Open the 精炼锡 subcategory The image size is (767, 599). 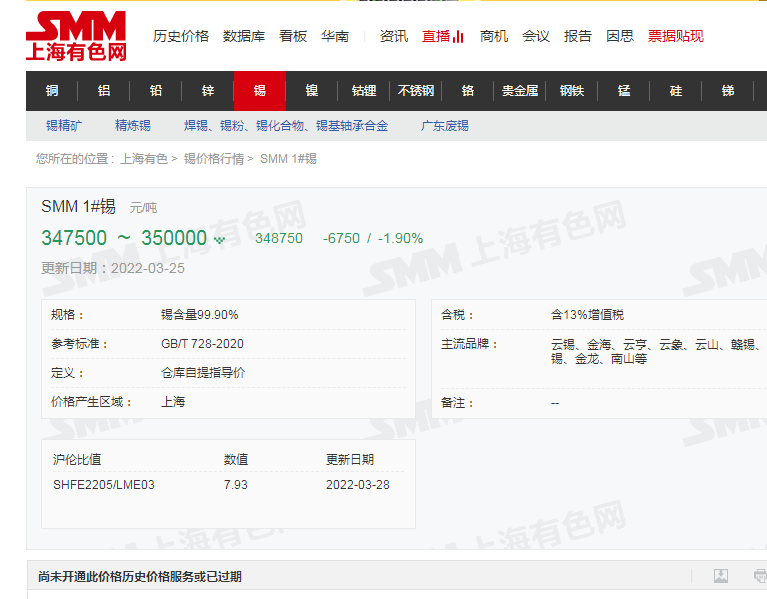pos(133,126)
